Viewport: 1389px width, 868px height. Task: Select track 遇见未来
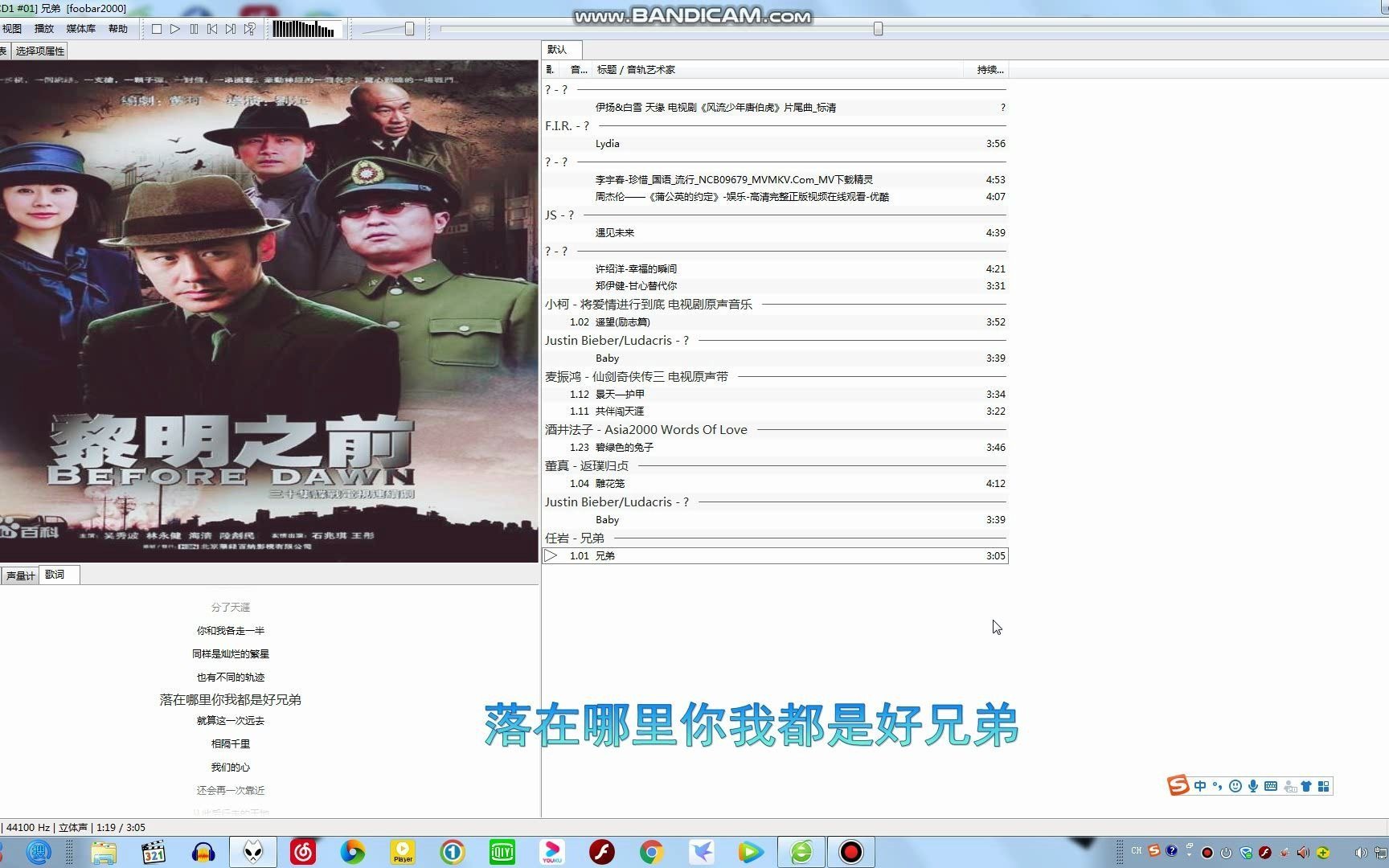coord(775,233)
